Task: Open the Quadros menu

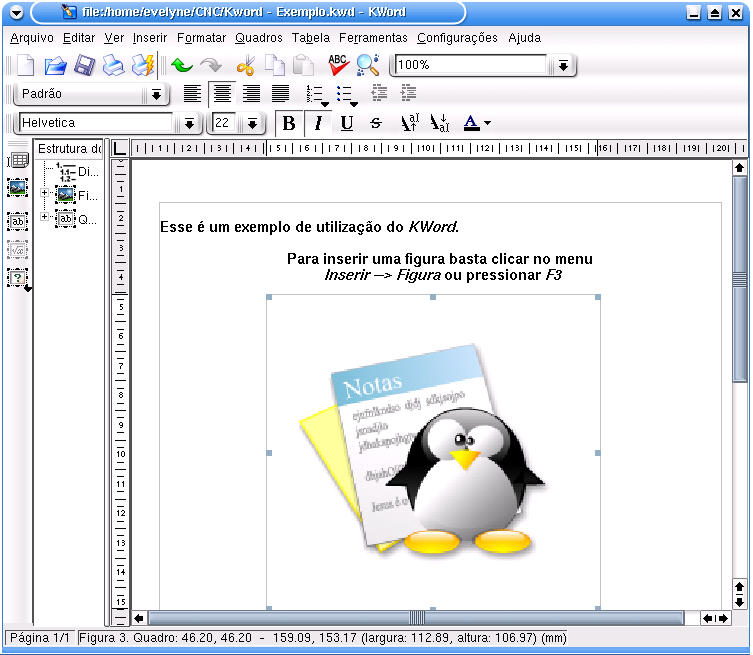Action: click(x=259, y=38)
